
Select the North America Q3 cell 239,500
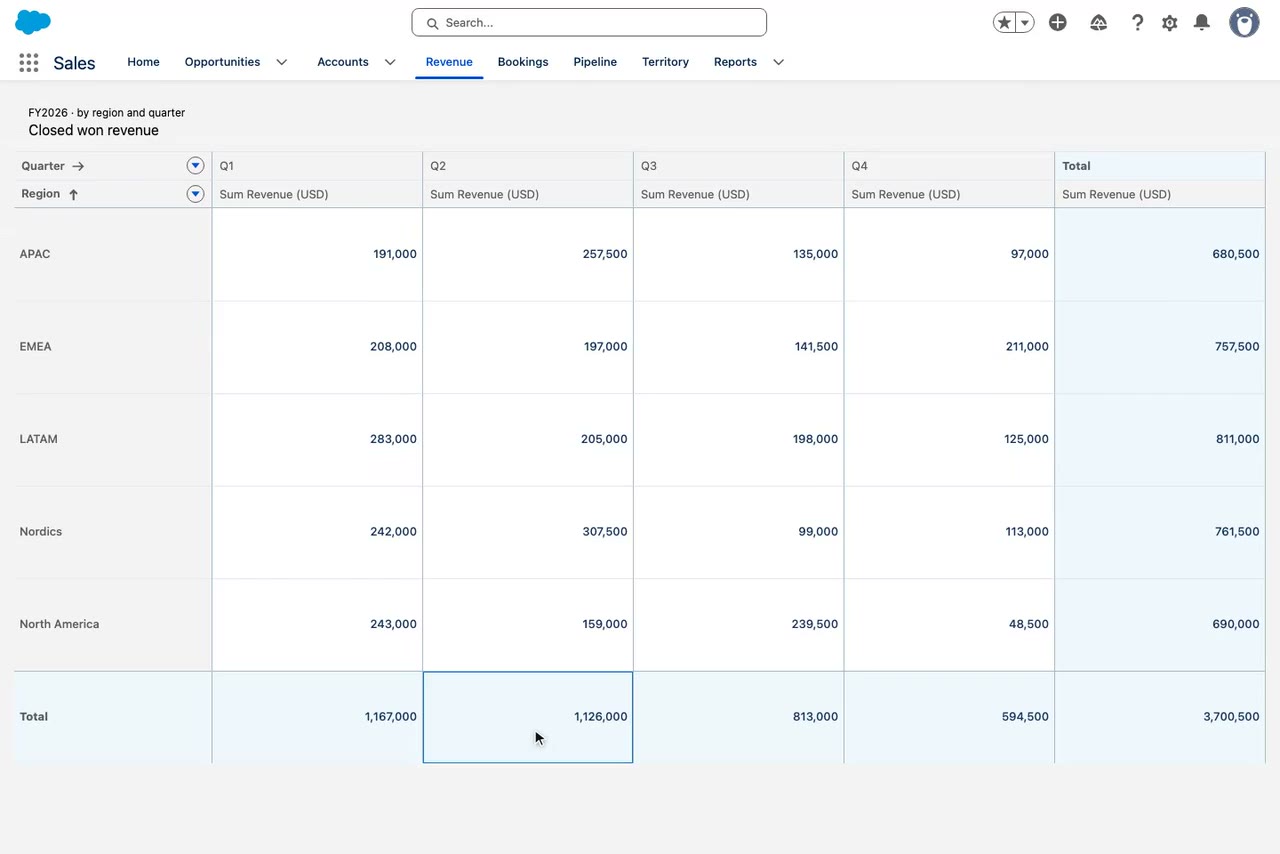(x=739, y=624)
